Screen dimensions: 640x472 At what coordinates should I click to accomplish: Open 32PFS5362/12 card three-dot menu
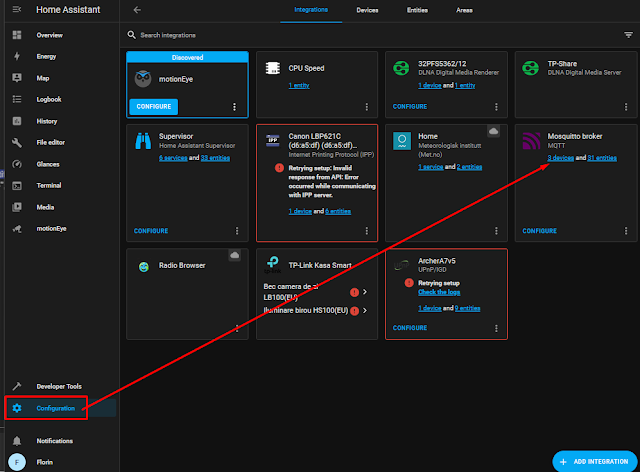coord(496,107)
